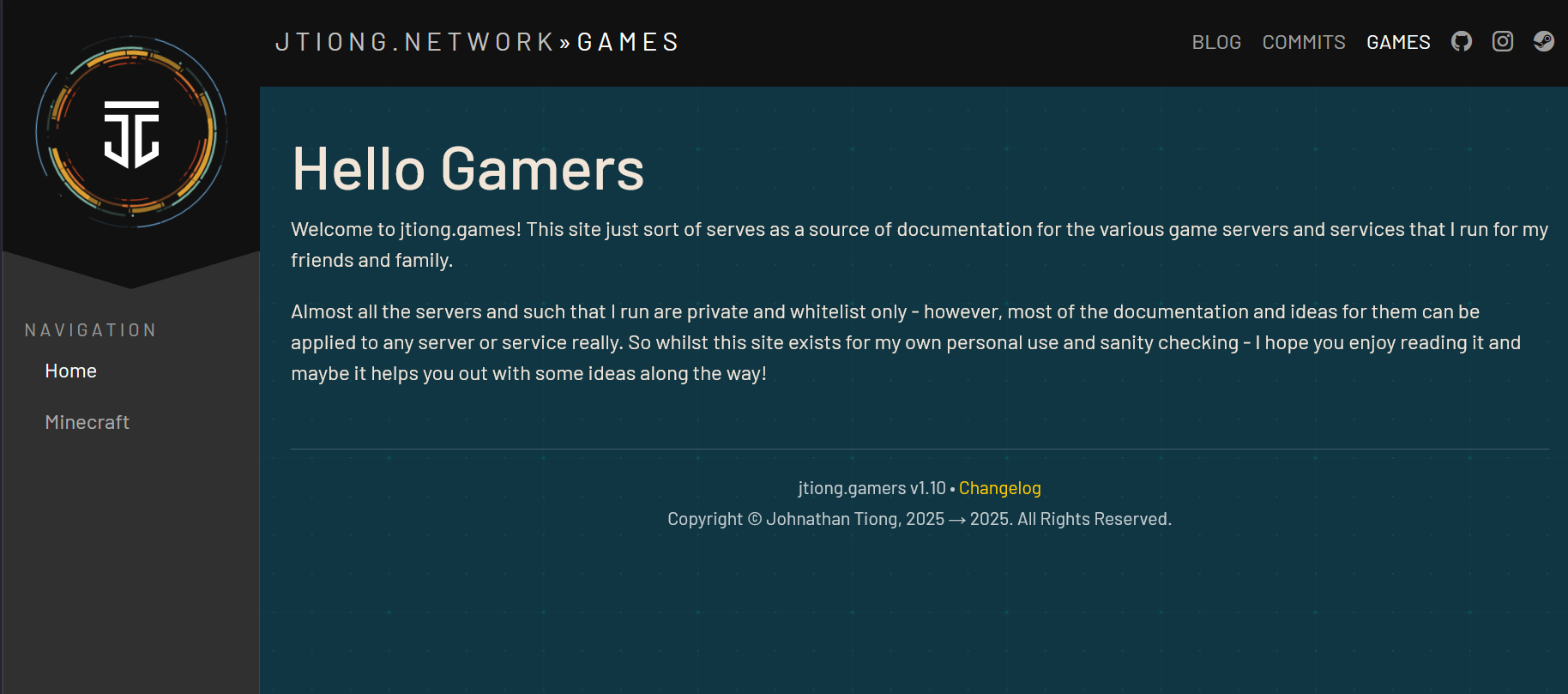
Task: Select Home in the sidebar navigation
Action: 70,371
